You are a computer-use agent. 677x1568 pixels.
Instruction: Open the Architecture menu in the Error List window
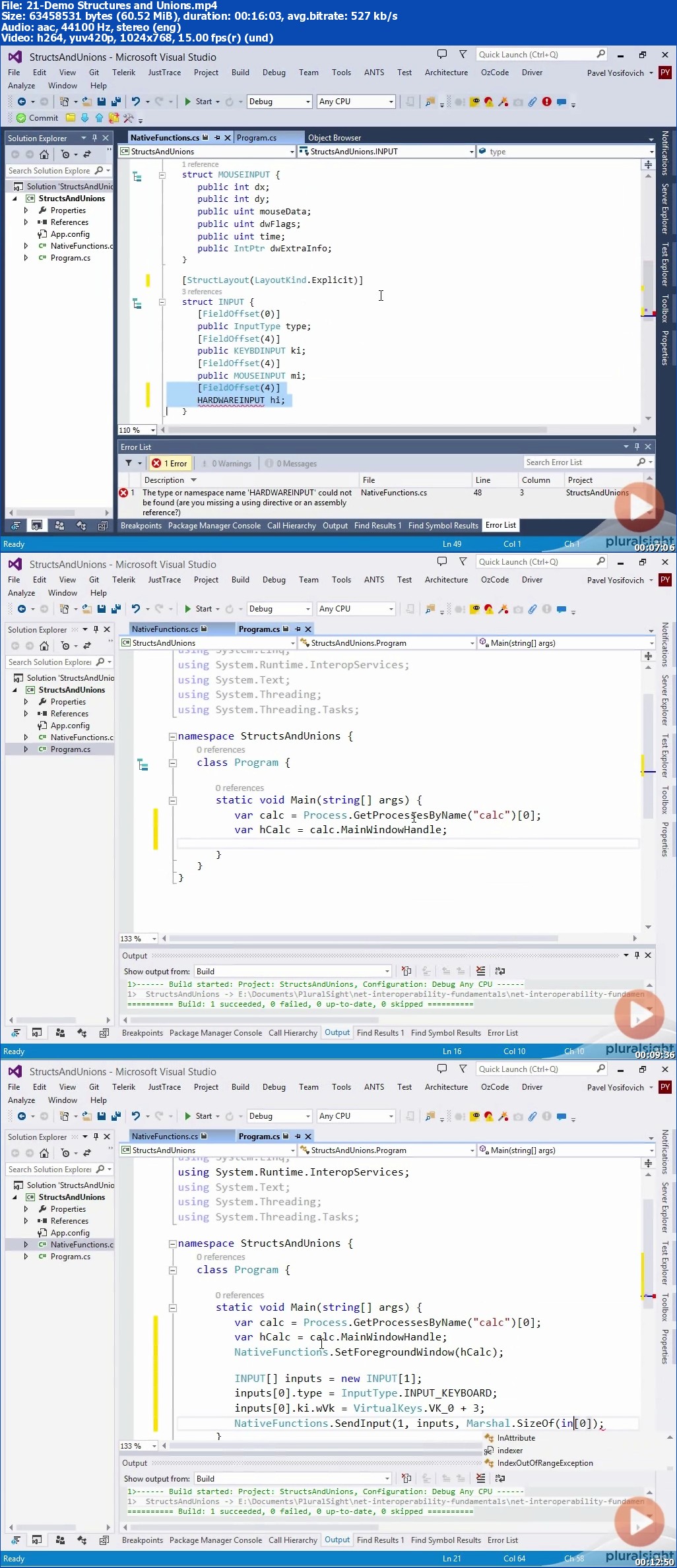(x=446, y=73)
